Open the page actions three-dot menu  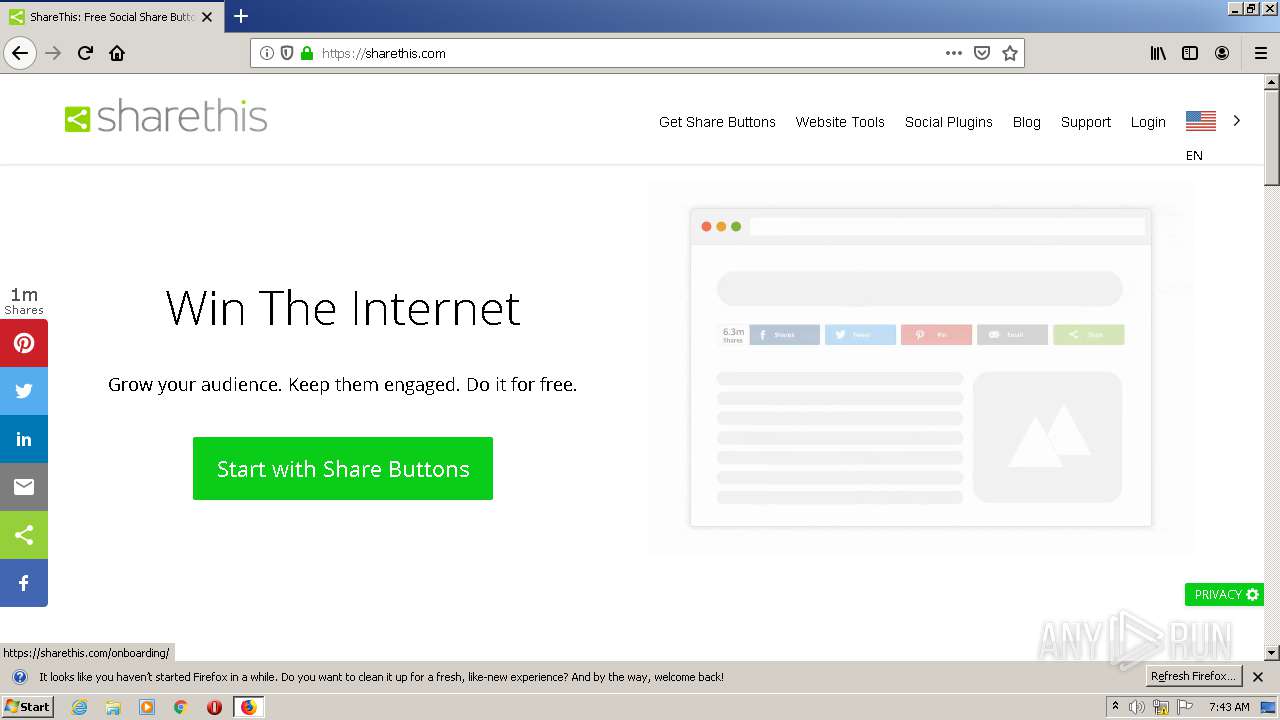coord(954,53)
